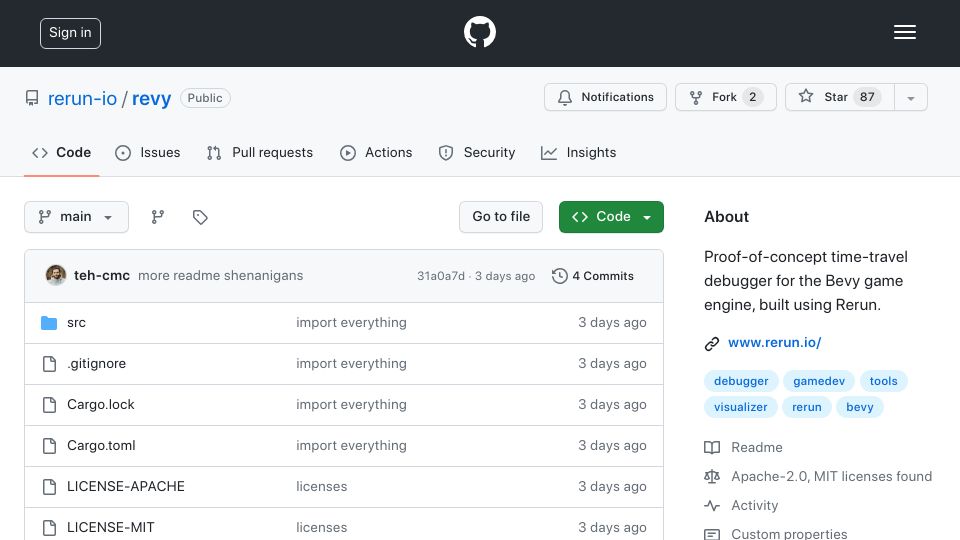Image resolution: width=960 pixels, height=540 pixels.
Task: Click the Star count badge 87
Action: coord(867,97)
